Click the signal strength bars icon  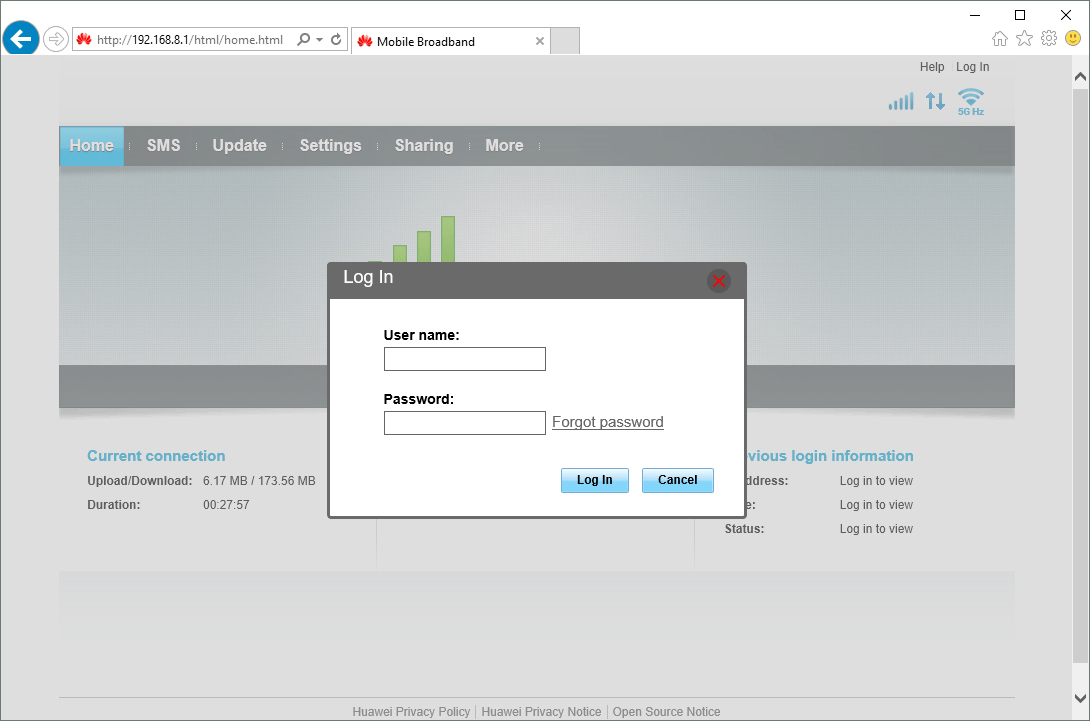click(x=901, y=101)
